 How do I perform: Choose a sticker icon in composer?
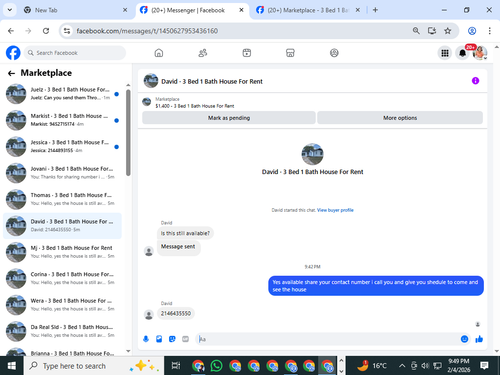[x=172, y=339]
